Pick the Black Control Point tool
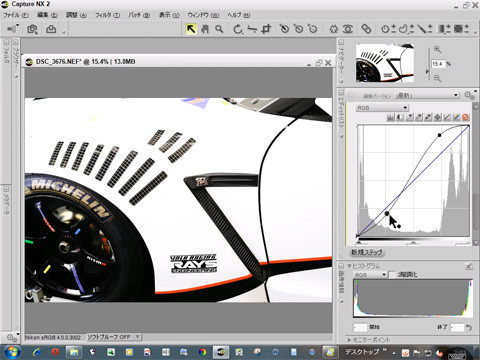Image resolution: width=480 pixels, height=360 pixels. tap(284, 29)
